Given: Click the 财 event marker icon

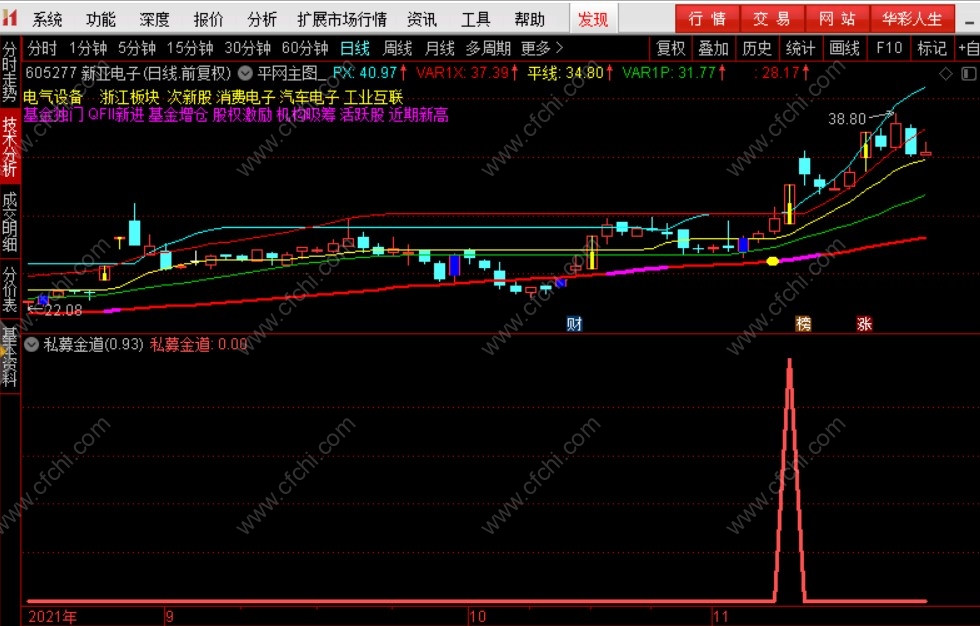Looking at the screenshot, I should (x=574, y=324).
